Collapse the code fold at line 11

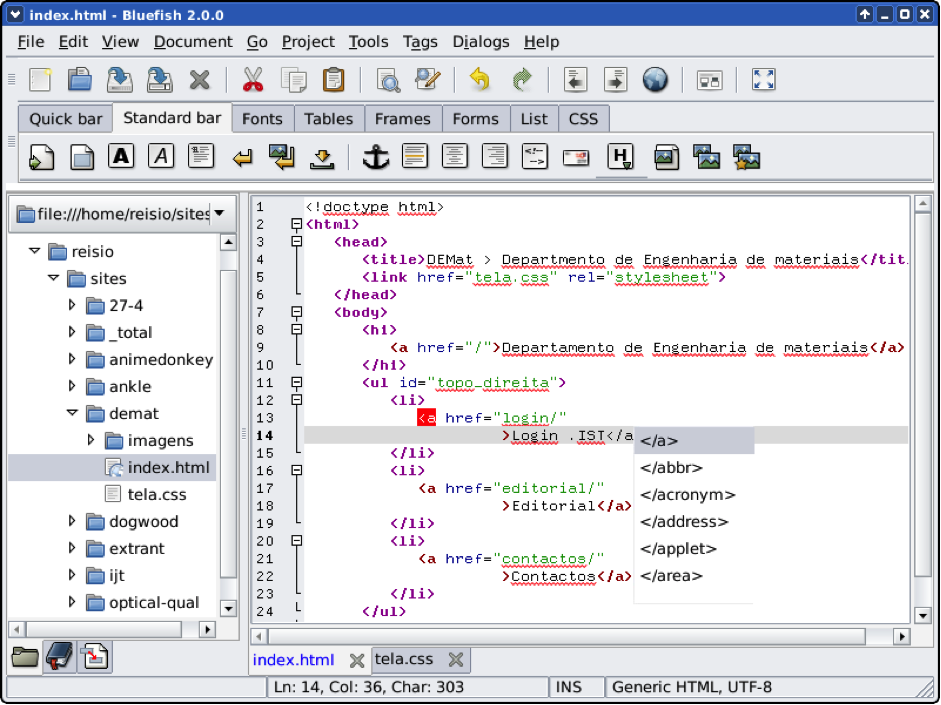click(x=296, y=382)
